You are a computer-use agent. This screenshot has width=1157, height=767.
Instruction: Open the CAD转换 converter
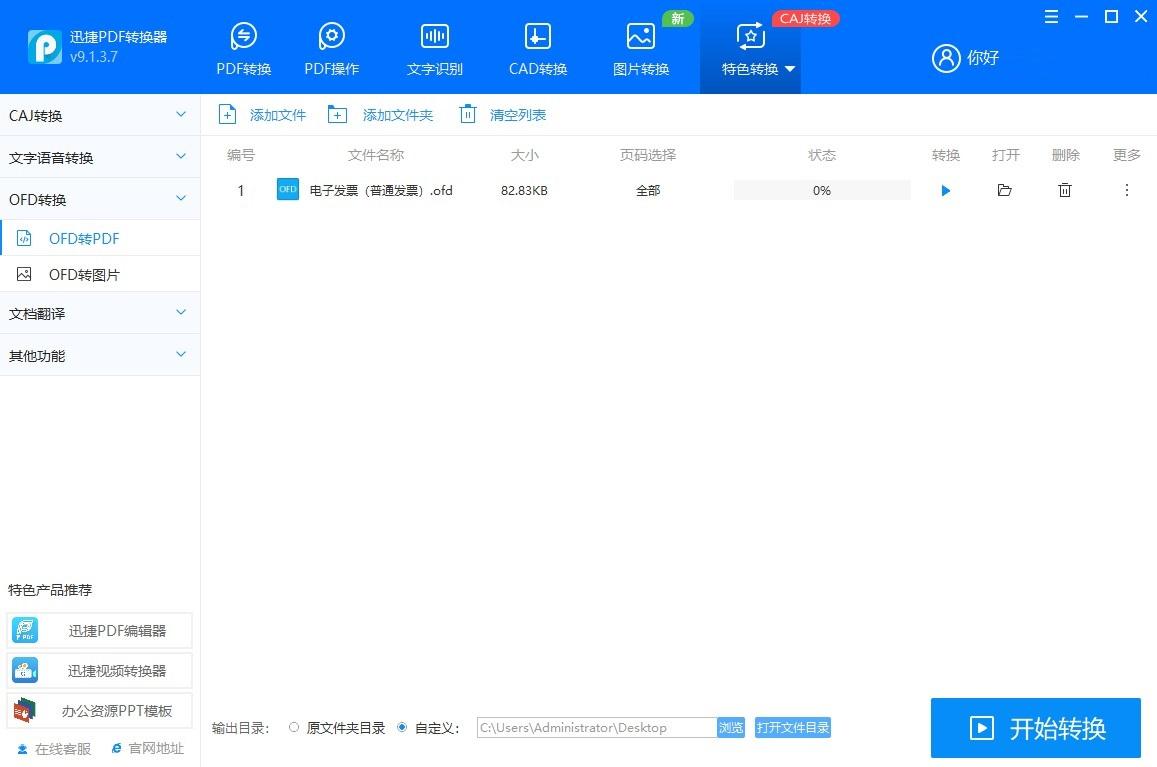[x=537, y=45]
